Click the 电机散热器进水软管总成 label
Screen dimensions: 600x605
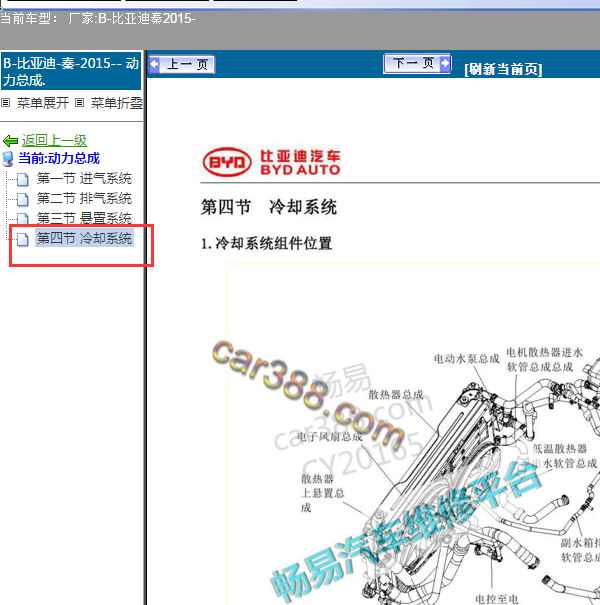[544, 360]
